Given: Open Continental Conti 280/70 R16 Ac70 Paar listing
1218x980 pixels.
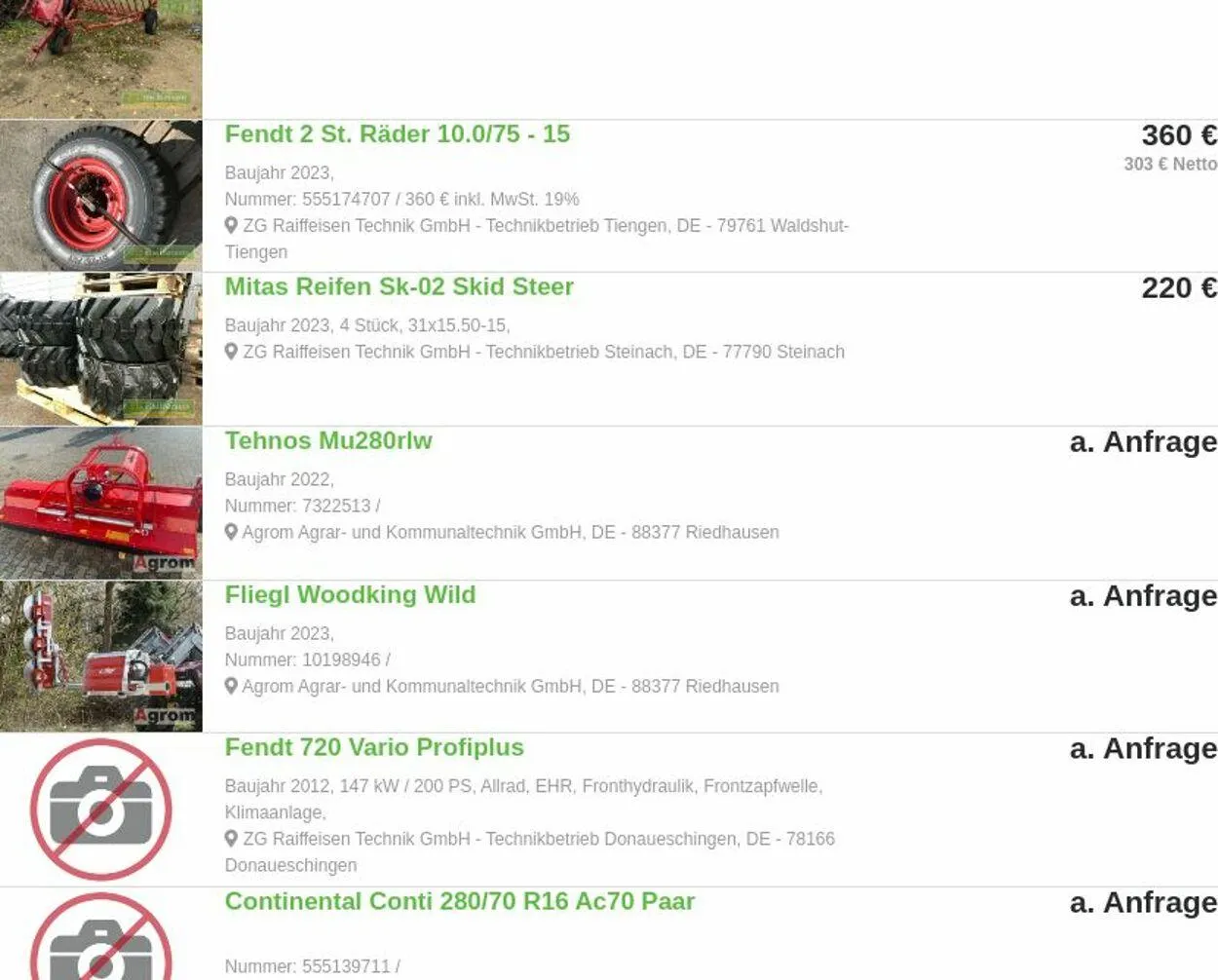Looking at the screenshot, I should pos(460,902).
